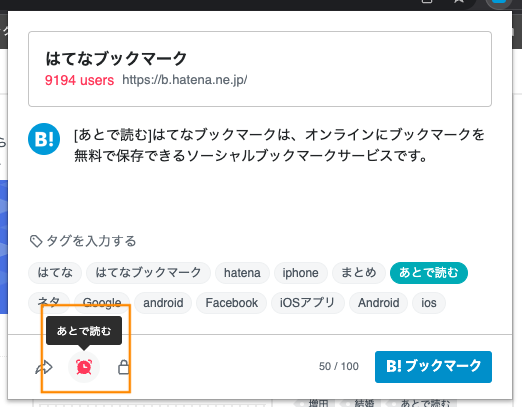Focus the タグを入力する tag input field
The height and width of the screenshot is (407, 522).
pos(260,241)
